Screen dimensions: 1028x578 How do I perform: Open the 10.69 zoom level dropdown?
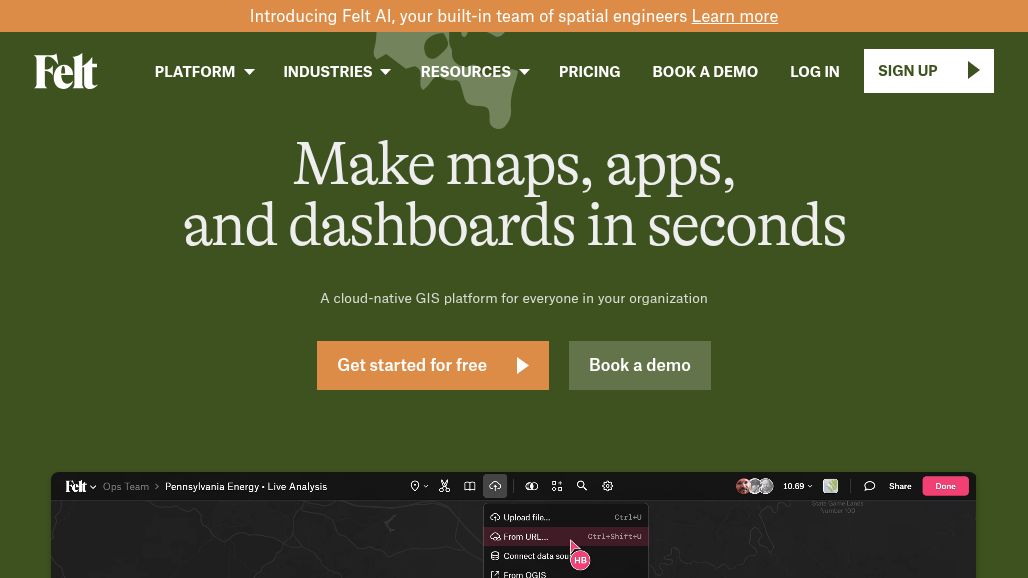point(796,486)
